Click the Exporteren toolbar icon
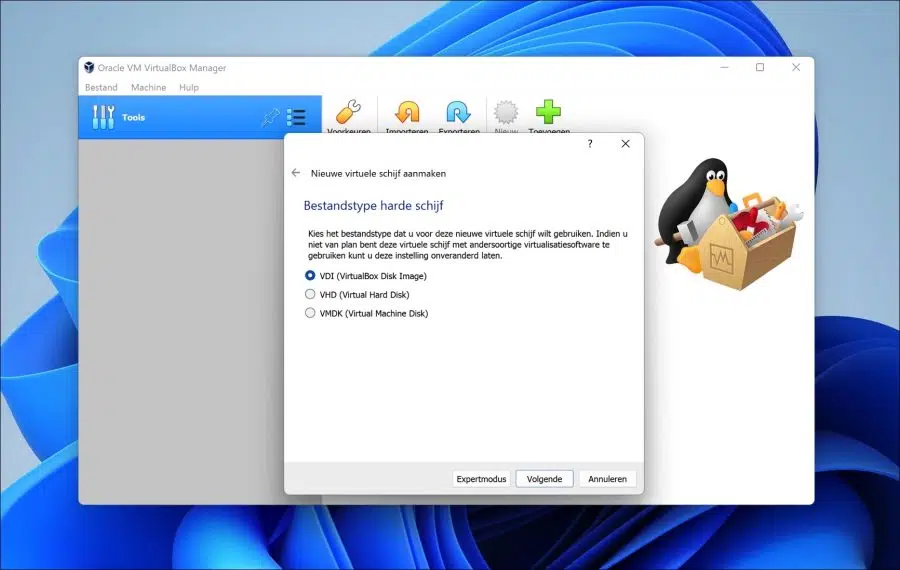This screenshot has width=900, height=570. click(x=459, y=112)
